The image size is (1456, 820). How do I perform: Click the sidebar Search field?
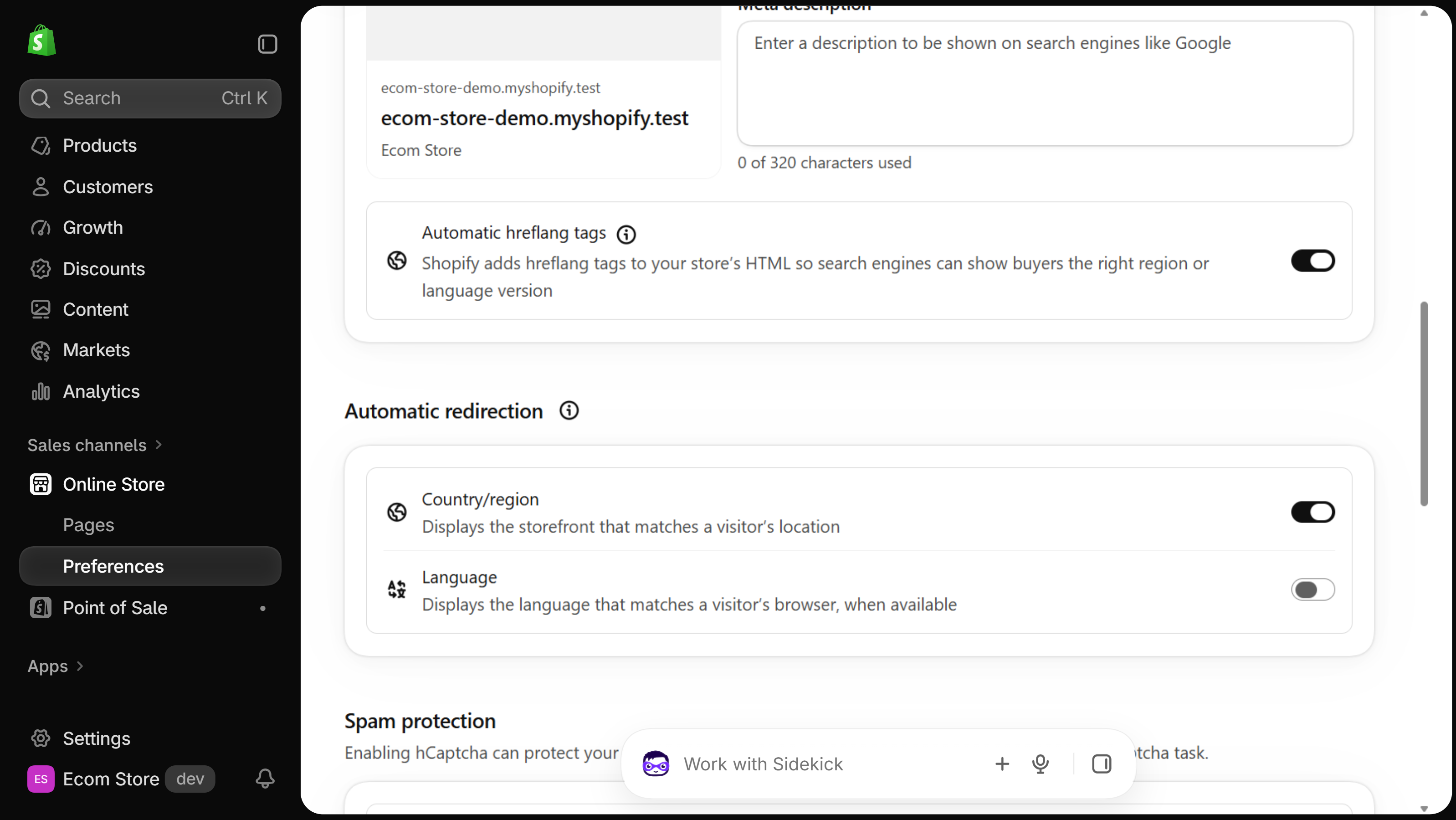click(x=150, y=98)
